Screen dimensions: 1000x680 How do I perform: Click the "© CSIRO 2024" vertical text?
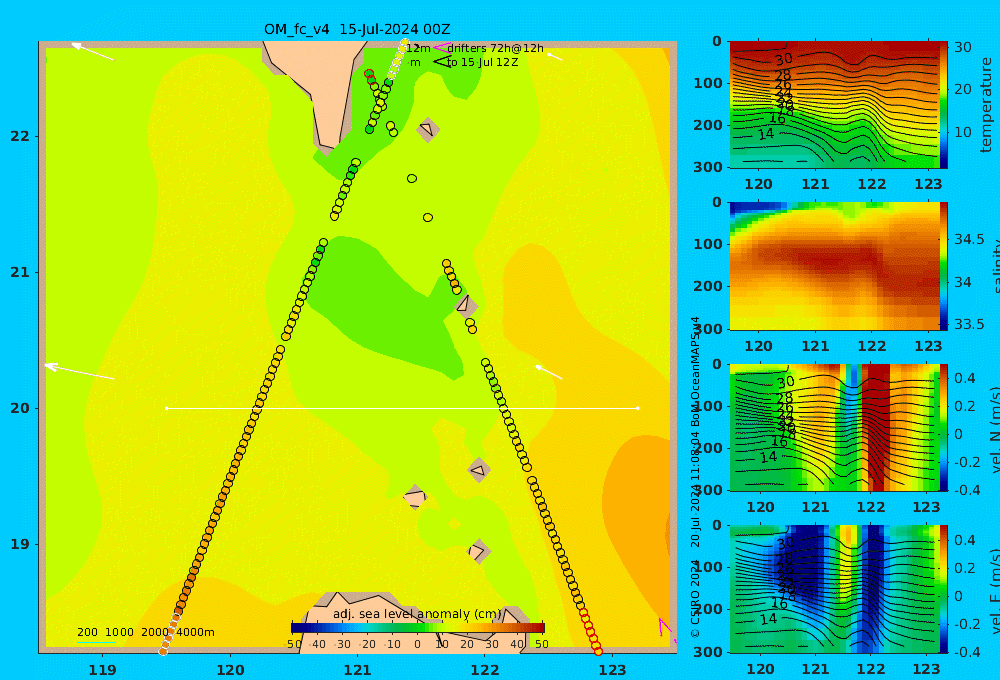tap(695, 600)
